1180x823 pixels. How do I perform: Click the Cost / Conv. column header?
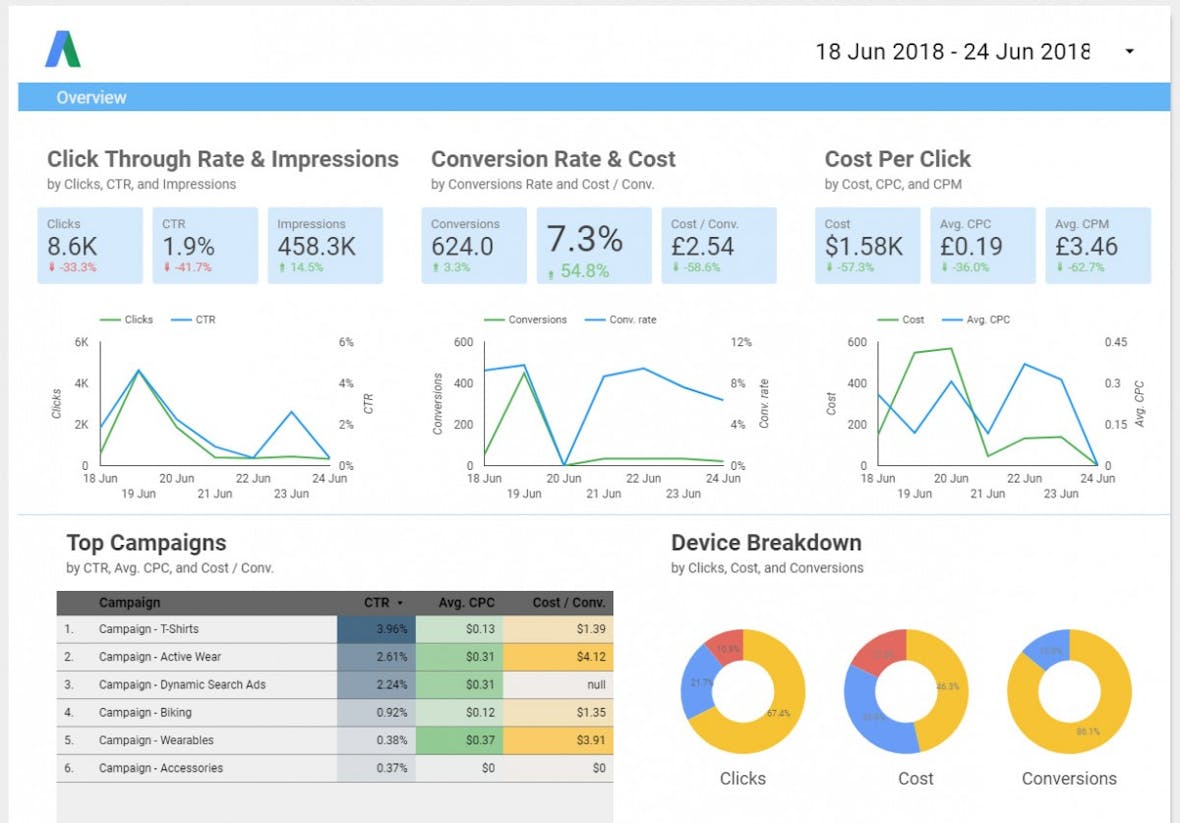click(568, 603)
